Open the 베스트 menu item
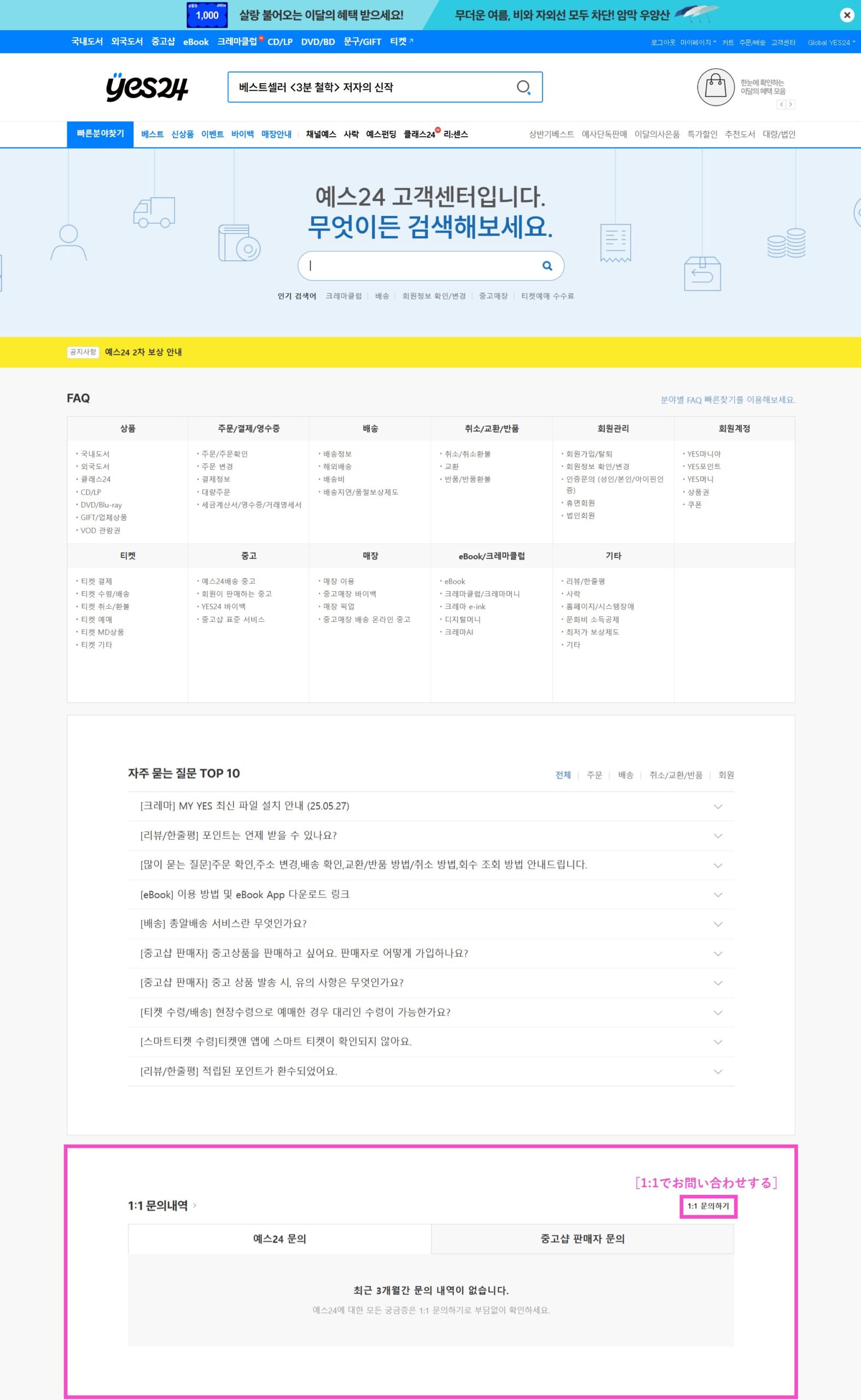The width and height of the screenshot is (861, 1400). pos(152,135)
